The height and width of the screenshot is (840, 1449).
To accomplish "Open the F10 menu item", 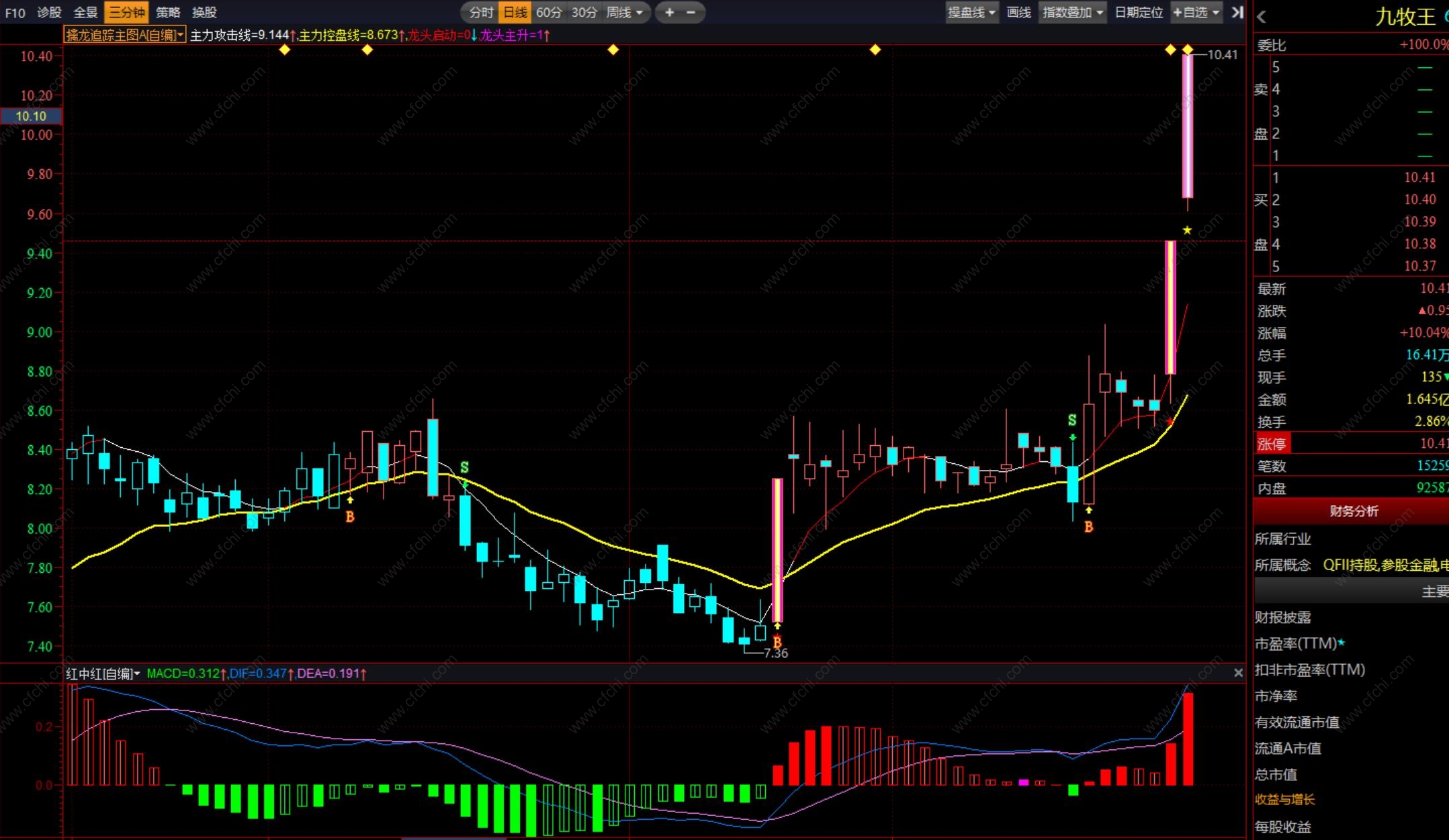I will [x=15, y=12].
